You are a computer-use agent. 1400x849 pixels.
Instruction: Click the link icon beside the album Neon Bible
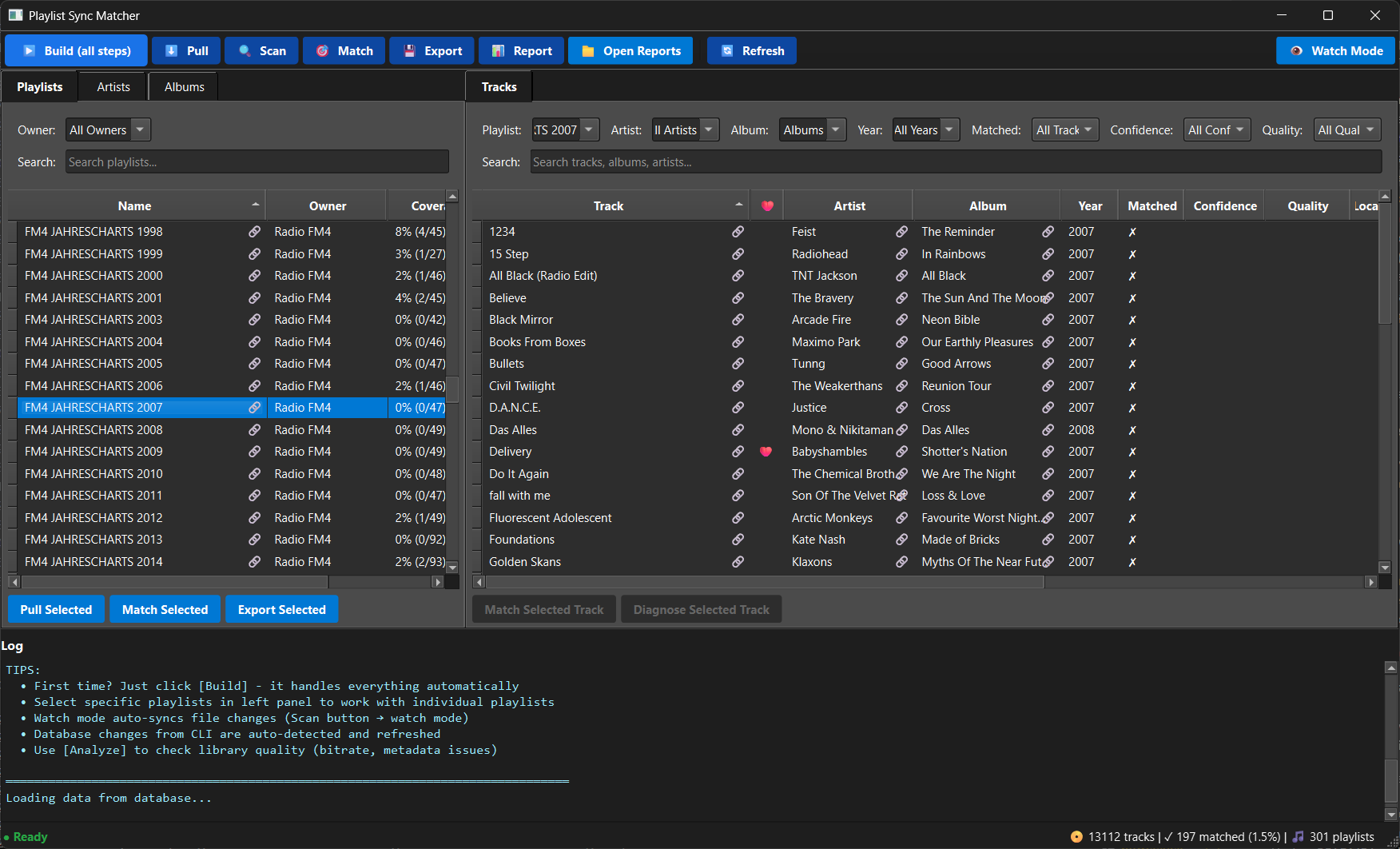pyautogui.click(x=1048, y=320)
